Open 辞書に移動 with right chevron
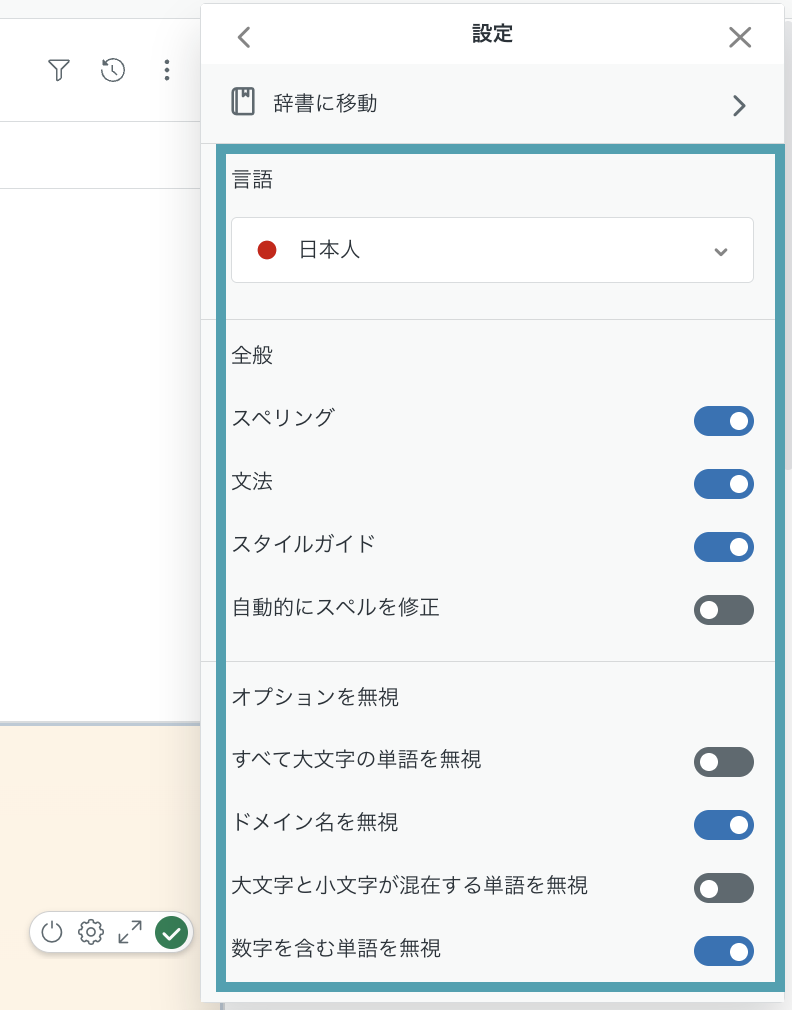The height and width of the screenshot is (1010, 792). click(739, 105)
